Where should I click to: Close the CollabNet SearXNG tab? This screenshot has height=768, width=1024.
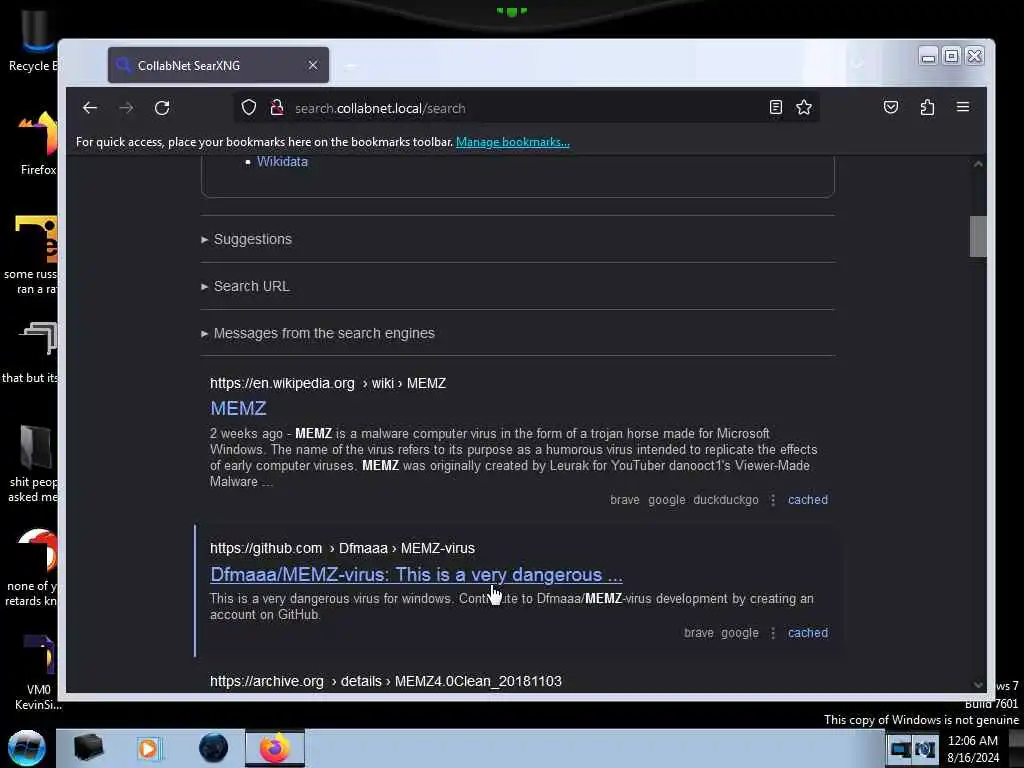[313, 65]
